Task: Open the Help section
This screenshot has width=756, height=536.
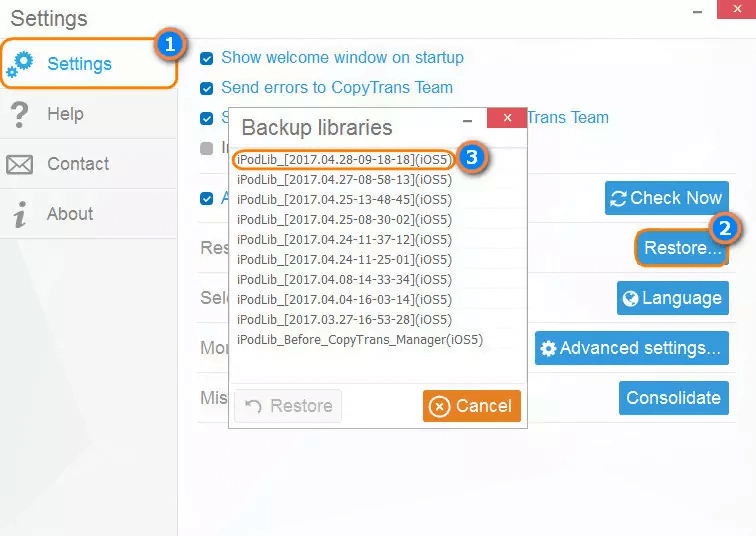Action: tap(89, 114)
